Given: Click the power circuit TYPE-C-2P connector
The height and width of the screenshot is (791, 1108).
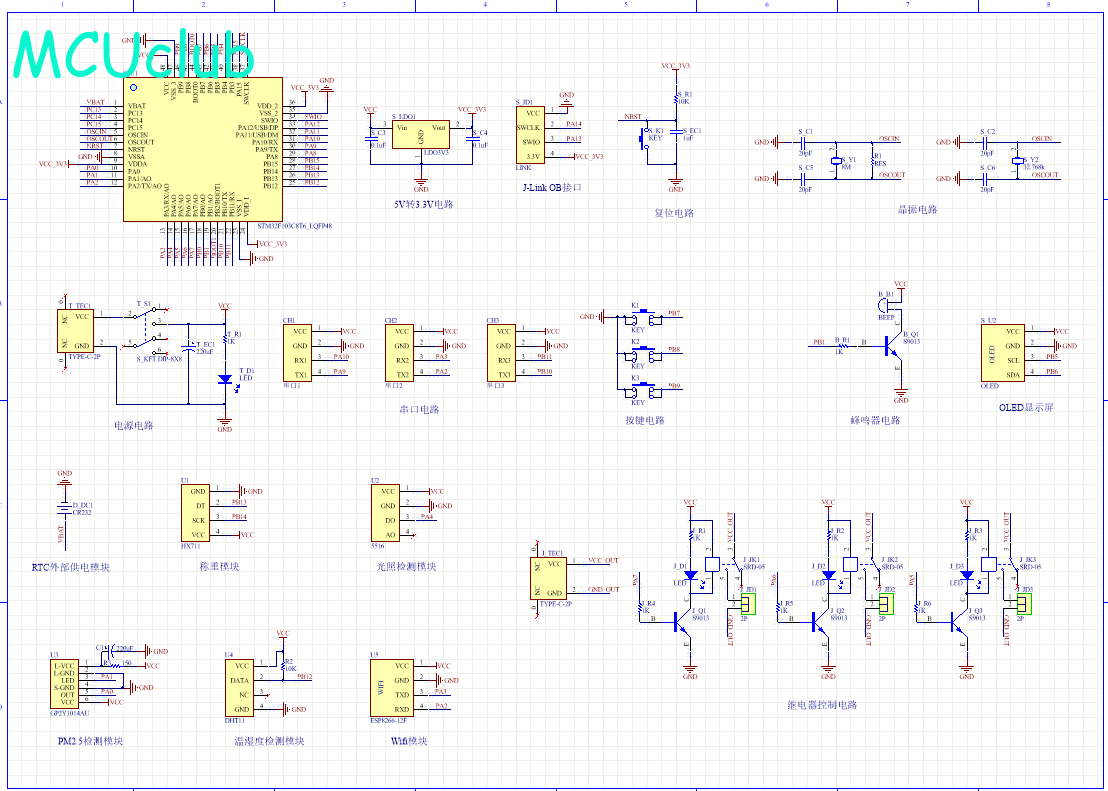Looking at the screenshot, I should pyautogui.click(x=77, y=330).
